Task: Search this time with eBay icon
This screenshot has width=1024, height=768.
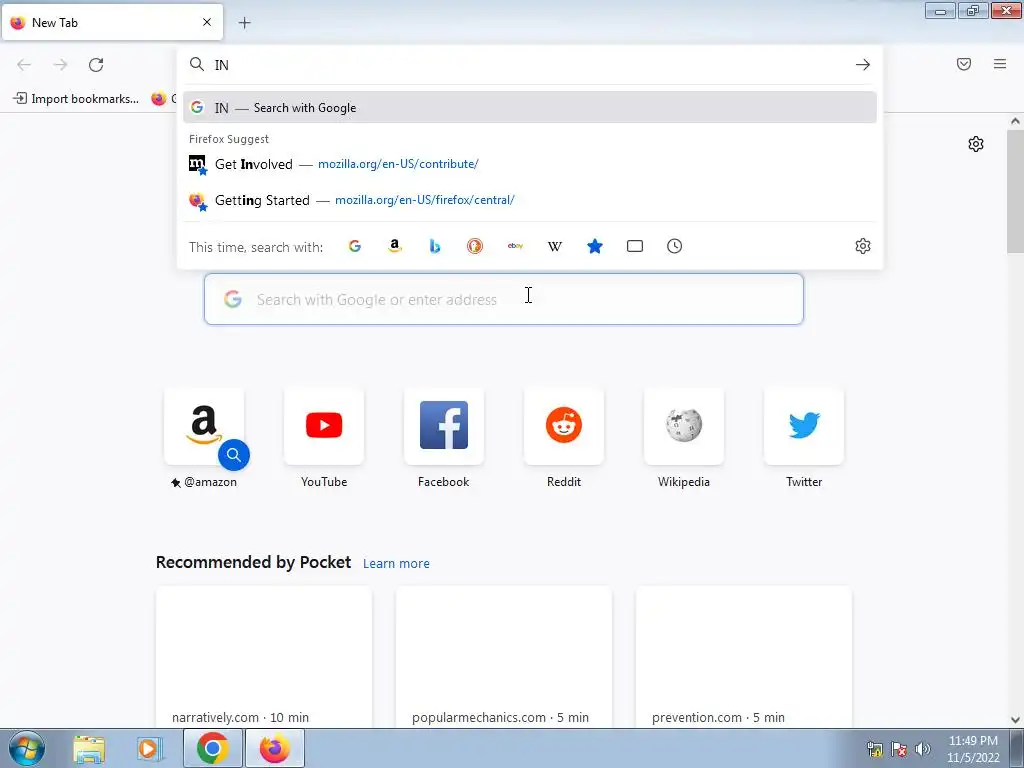Action: click(515, 246)
